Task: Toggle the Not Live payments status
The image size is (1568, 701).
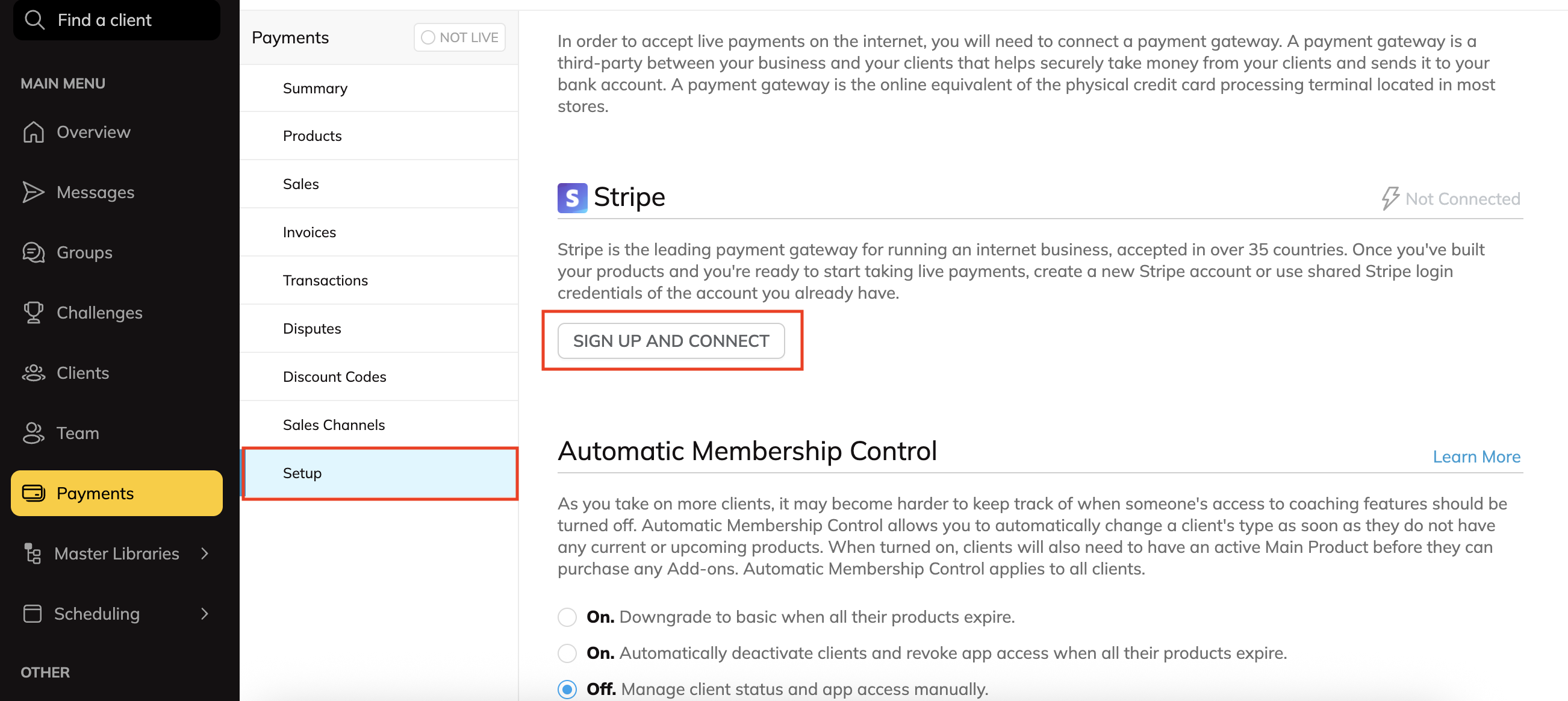Action: 459,38
